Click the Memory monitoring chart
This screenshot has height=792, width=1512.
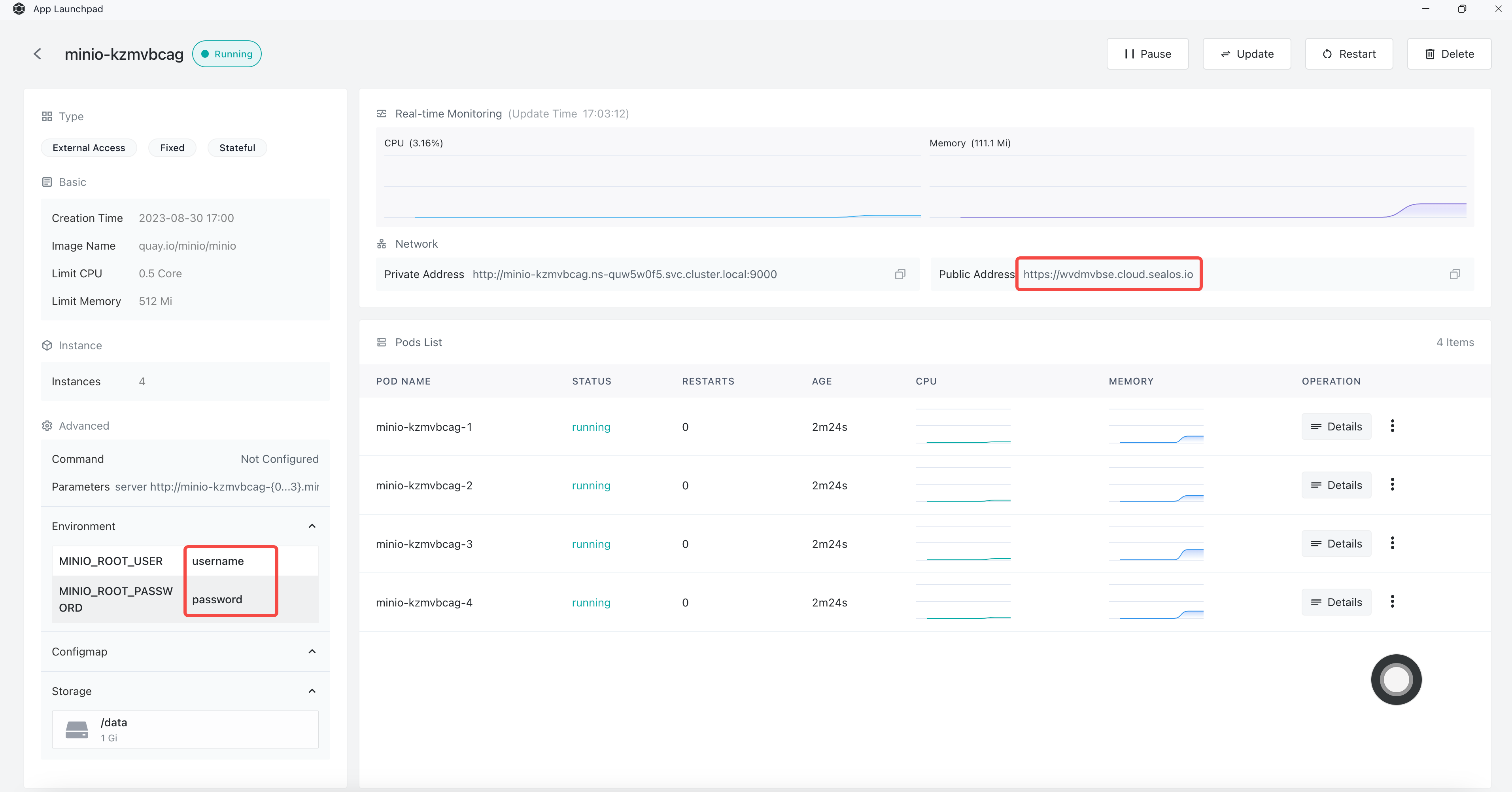point(1197,187)
